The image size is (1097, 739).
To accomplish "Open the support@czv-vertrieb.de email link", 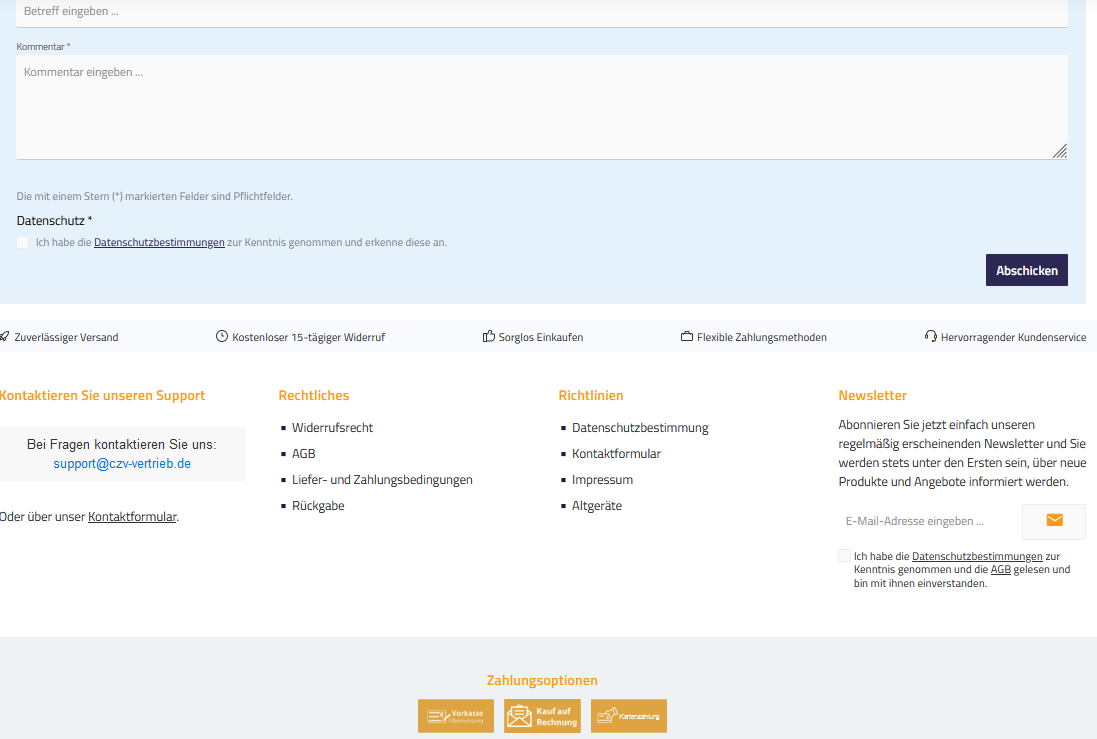I will coord(122,464).
